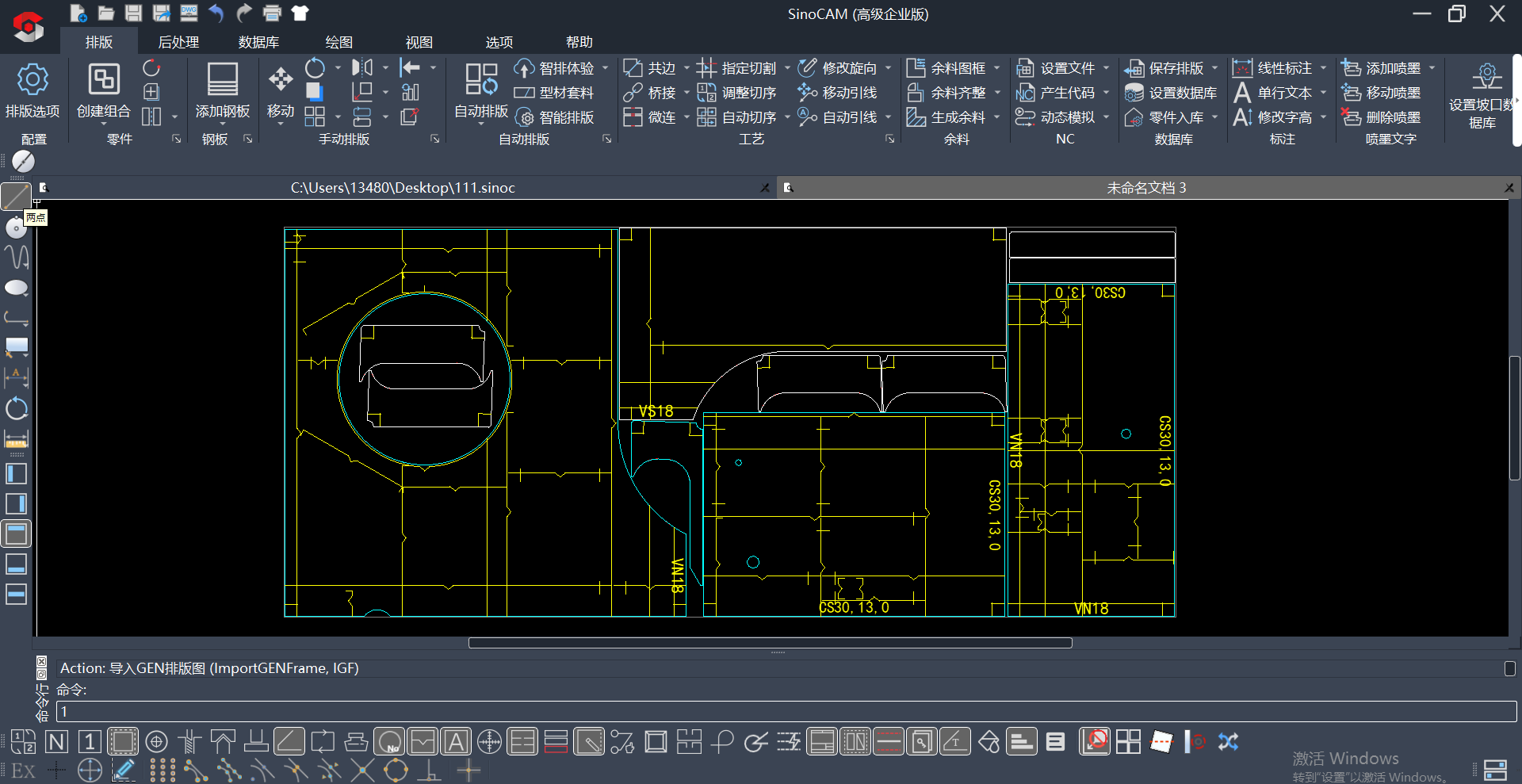Expand the 共边 dropdown arrow
The image size is (1522, 784).
pos(686,68)
